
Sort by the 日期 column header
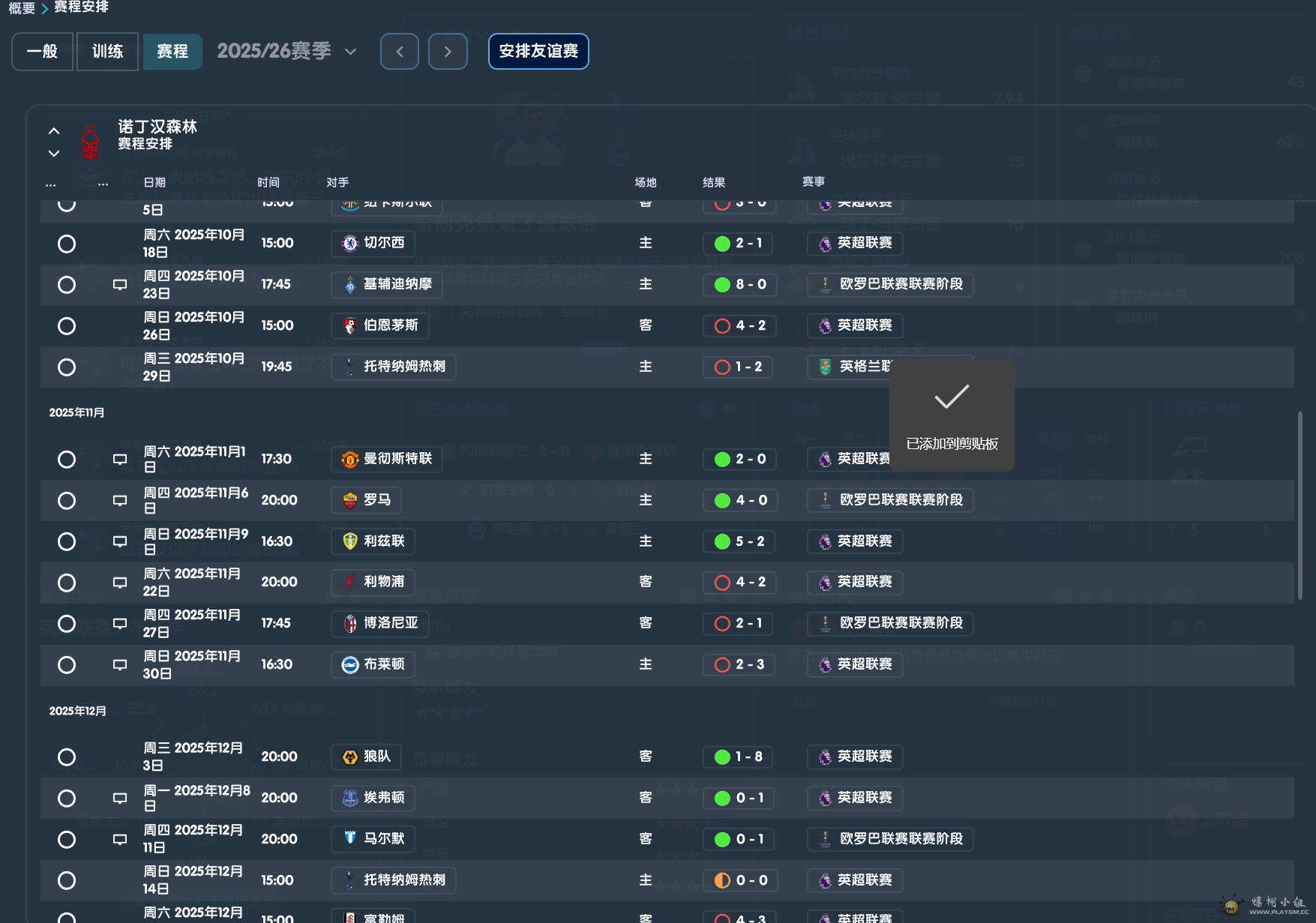click(x=154, y=182)
